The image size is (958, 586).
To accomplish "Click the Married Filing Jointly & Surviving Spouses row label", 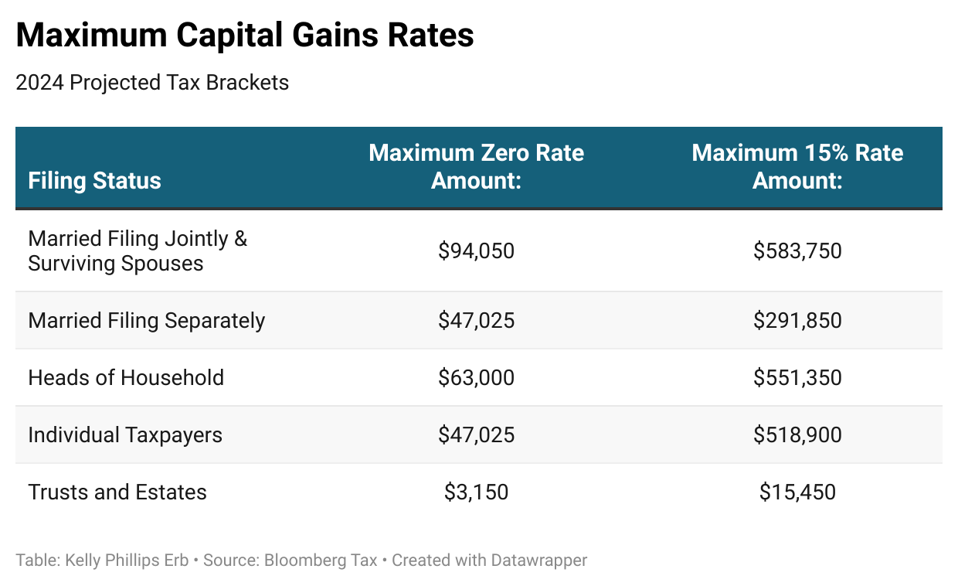I will coord(137,251).
